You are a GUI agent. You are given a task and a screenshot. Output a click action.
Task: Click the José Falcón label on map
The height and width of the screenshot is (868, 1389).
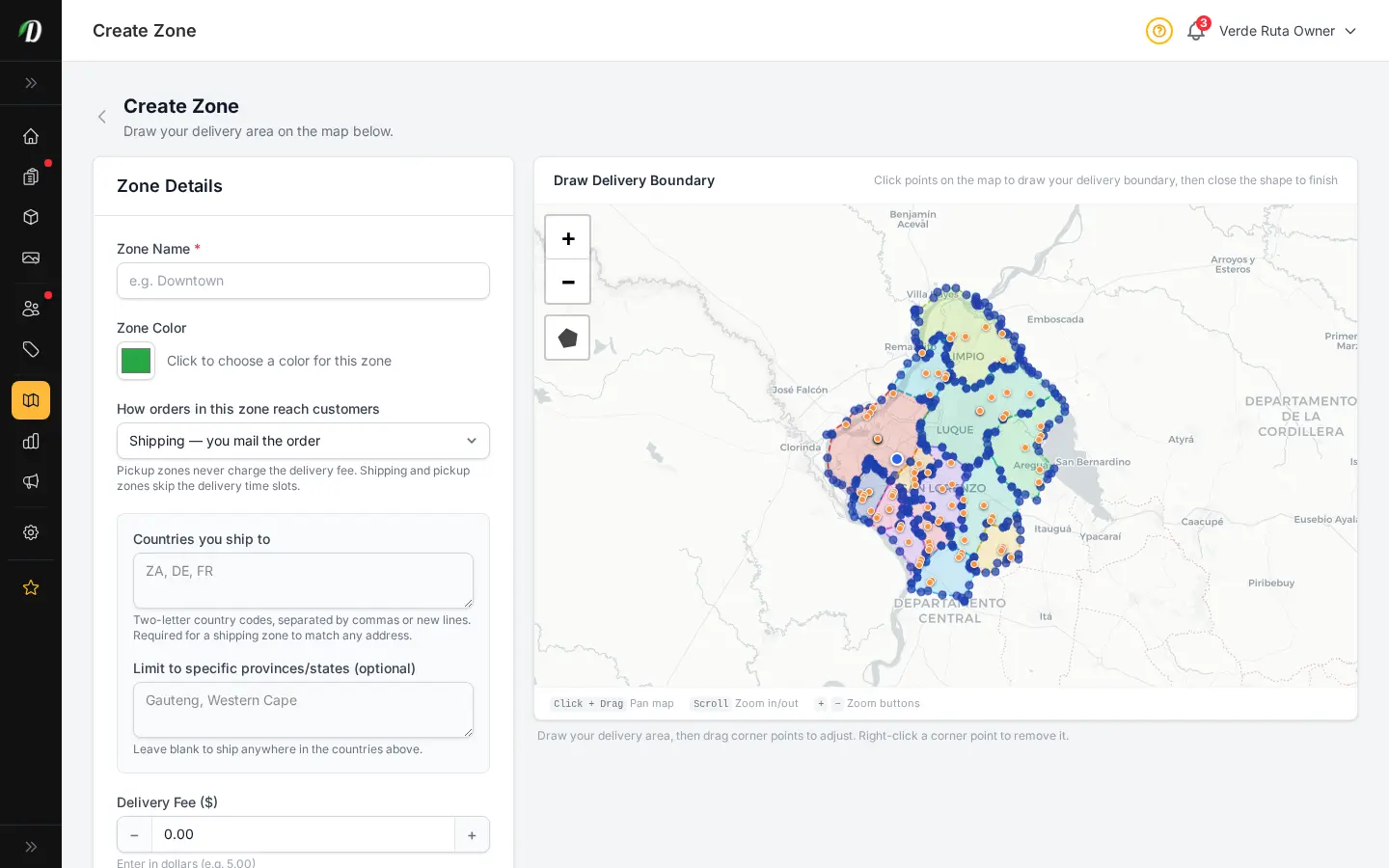(x=800, y=390)
